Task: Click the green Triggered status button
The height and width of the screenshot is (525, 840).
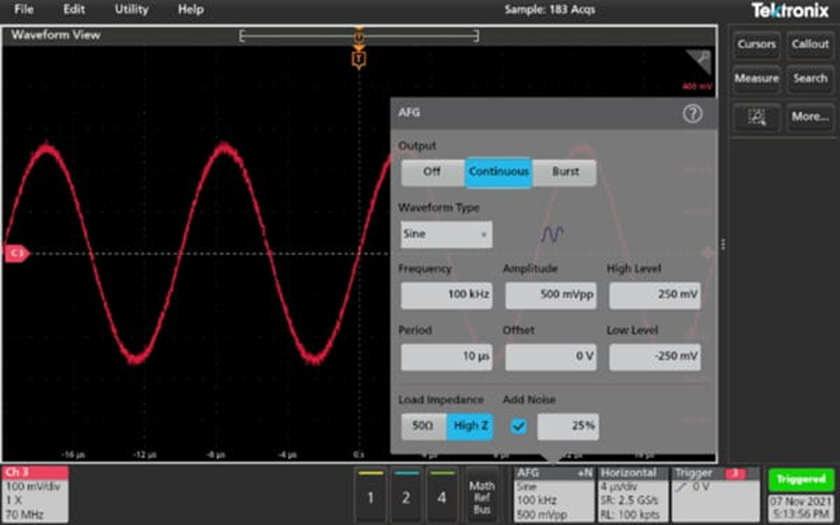Action: [x=801, y=479]
